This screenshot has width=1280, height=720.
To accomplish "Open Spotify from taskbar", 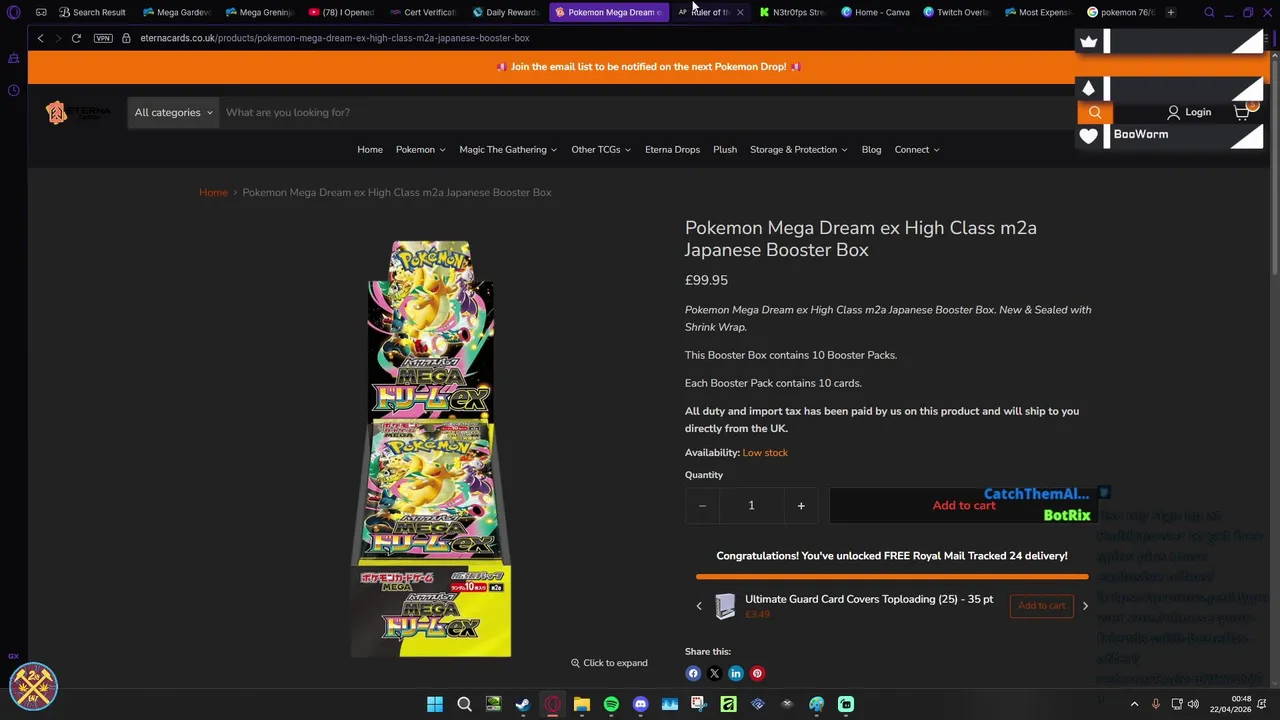I will (x=611, y=704).
